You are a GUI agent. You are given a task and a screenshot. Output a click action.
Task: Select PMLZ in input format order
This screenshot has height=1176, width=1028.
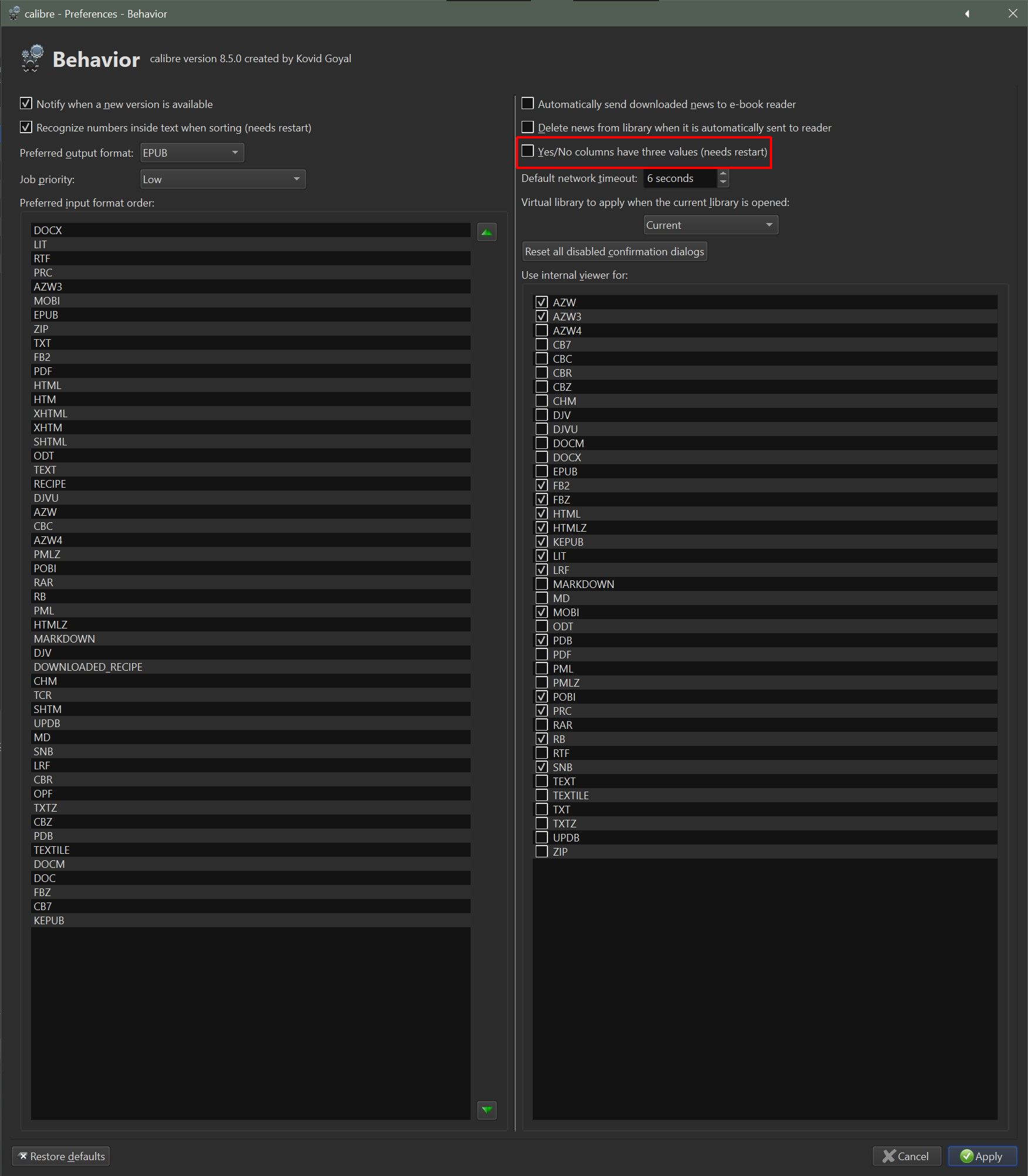click(251, 554)
